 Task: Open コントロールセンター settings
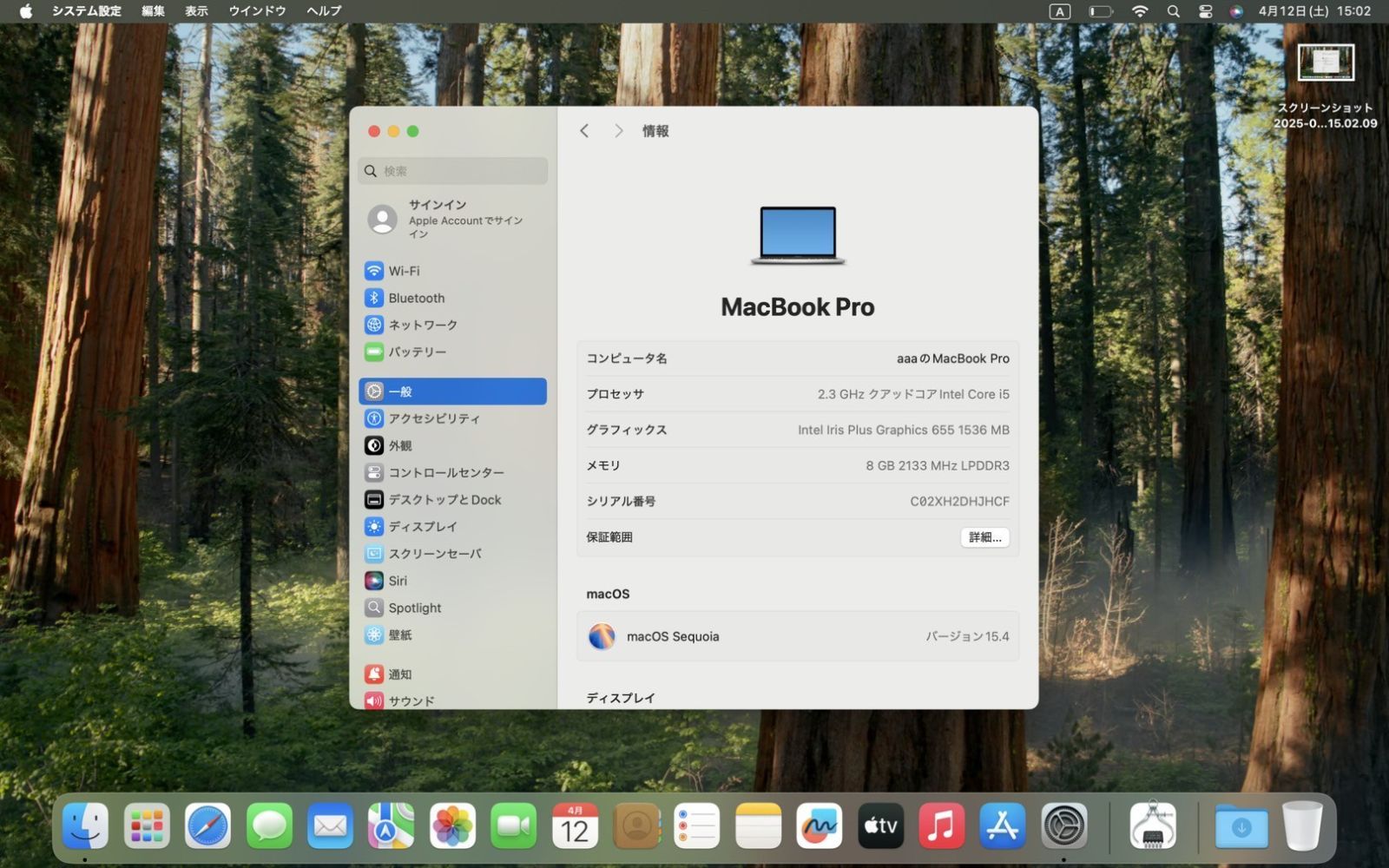pos(452,472)
